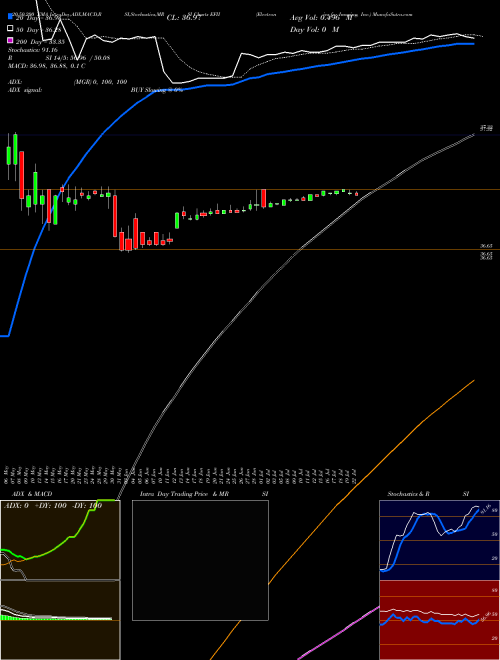Viewport: 500px width, 660px height.
Task: Click the '(MGR) 0, 100, 100' values
Action: pos(100,82)
